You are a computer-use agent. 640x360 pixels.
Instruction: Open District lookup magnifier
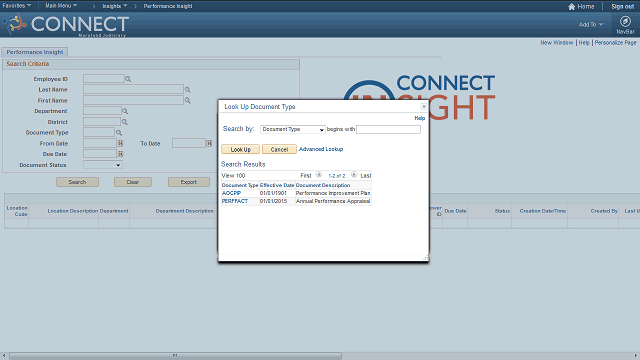125,122
